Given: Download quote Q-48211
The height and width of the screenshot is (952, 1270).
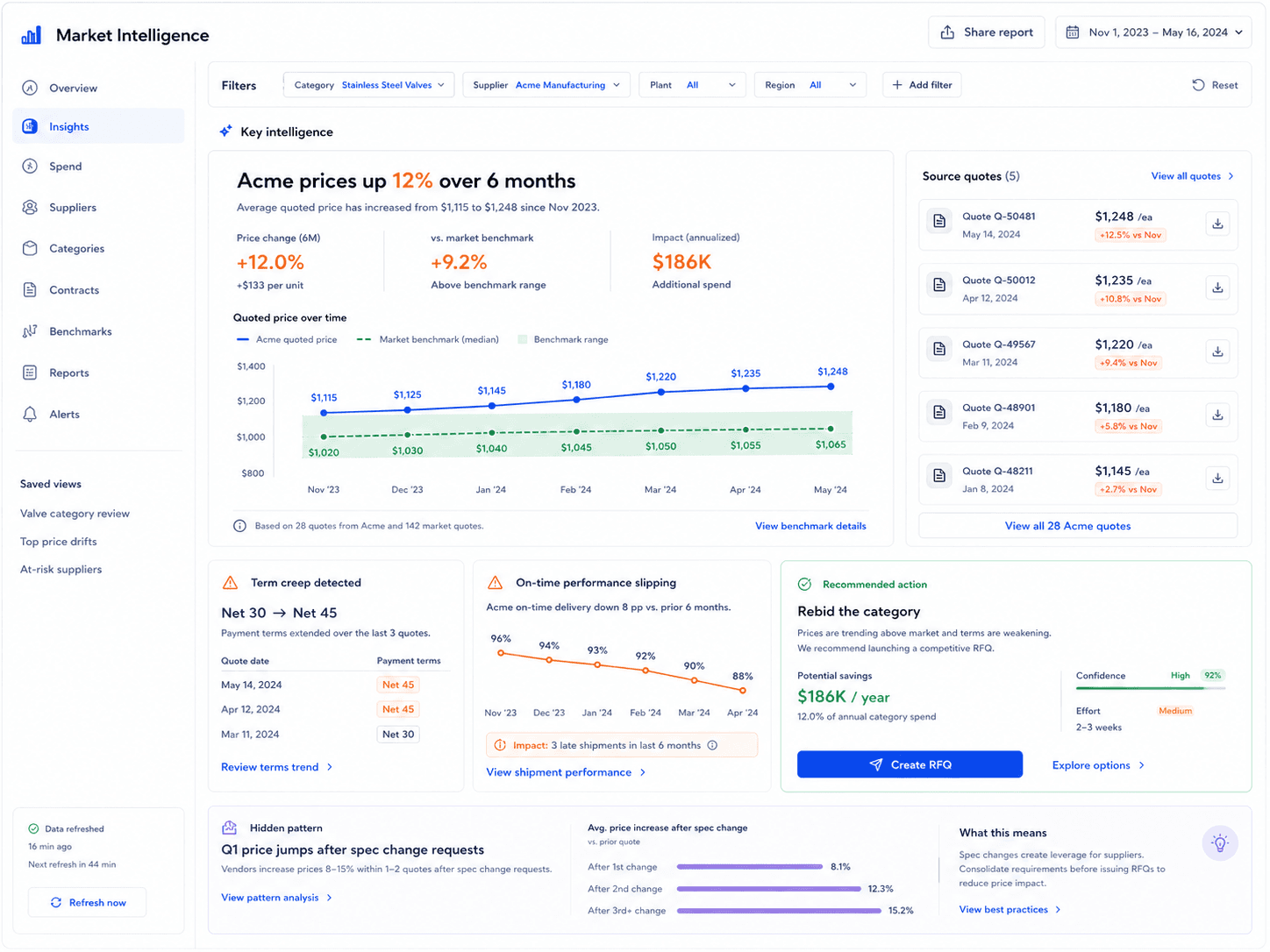Looking at the screenshot, I should [x=1217, y=479].
